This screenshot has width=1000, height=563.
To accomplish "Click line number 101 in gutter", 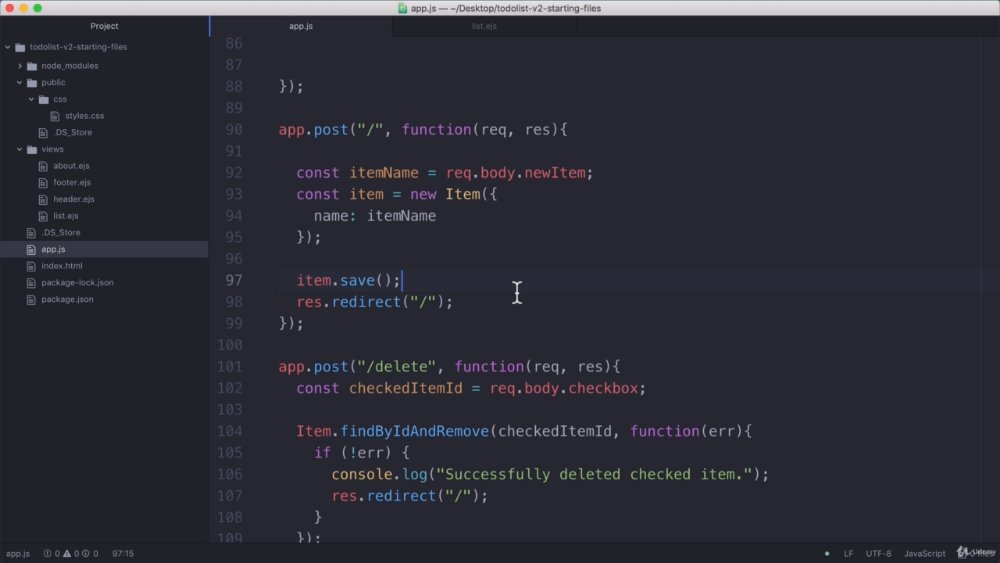I will [x=230, y=367].
